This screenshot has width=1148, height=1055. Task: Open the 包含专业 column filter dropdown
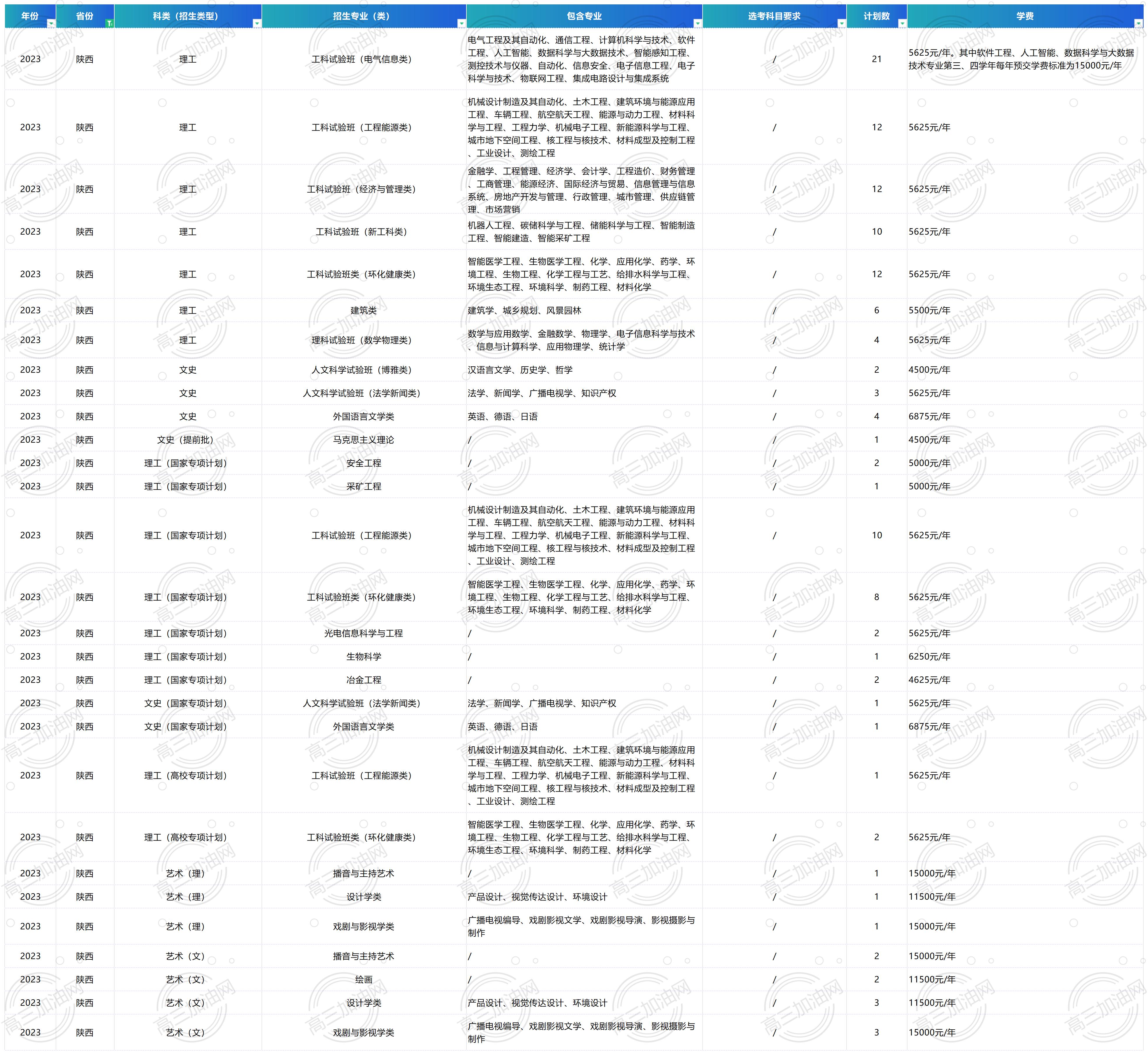[697, 23]
